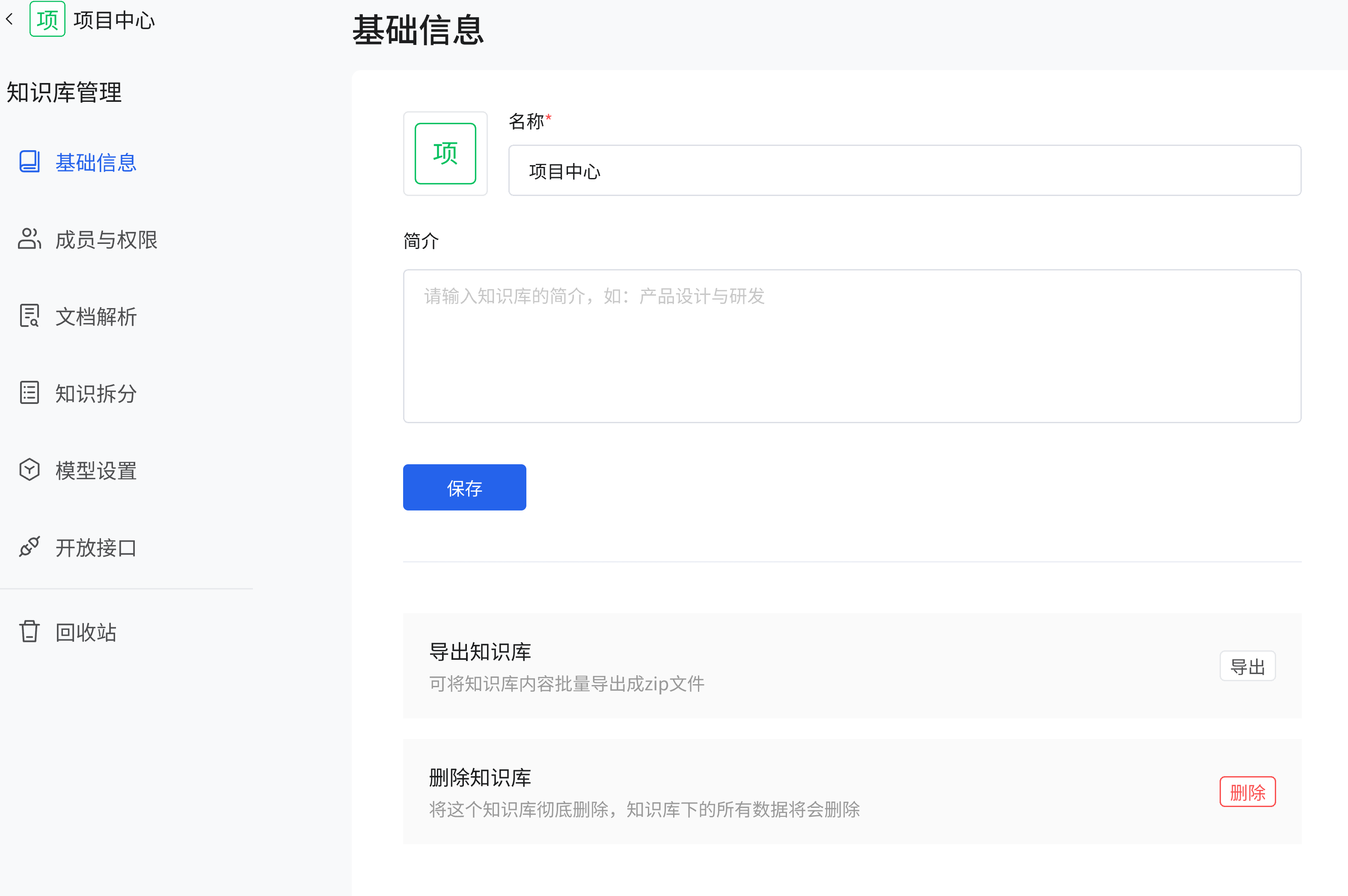Click the red 删除 button

1247,792
